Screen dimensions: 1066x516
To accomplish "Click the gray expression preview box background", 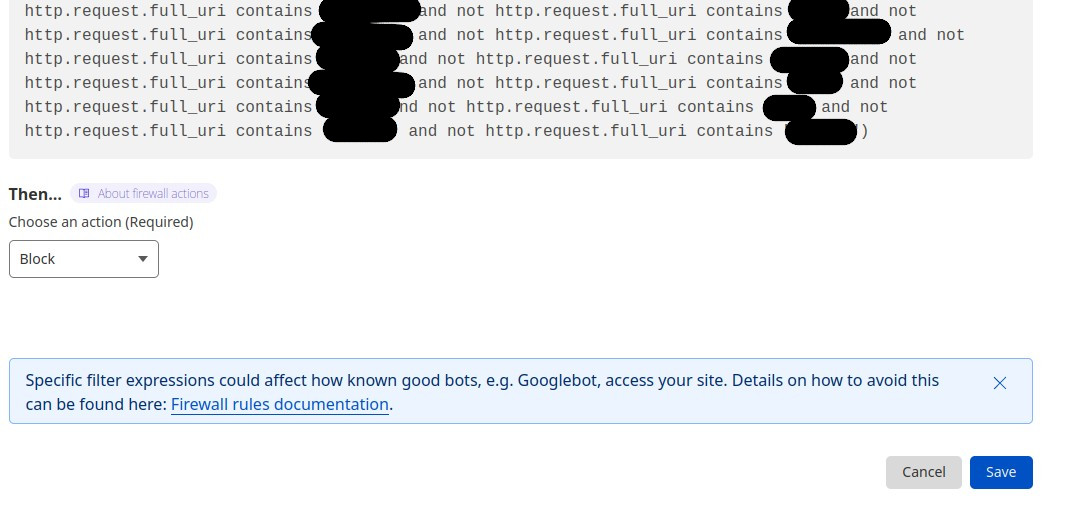I will point(521,150).
